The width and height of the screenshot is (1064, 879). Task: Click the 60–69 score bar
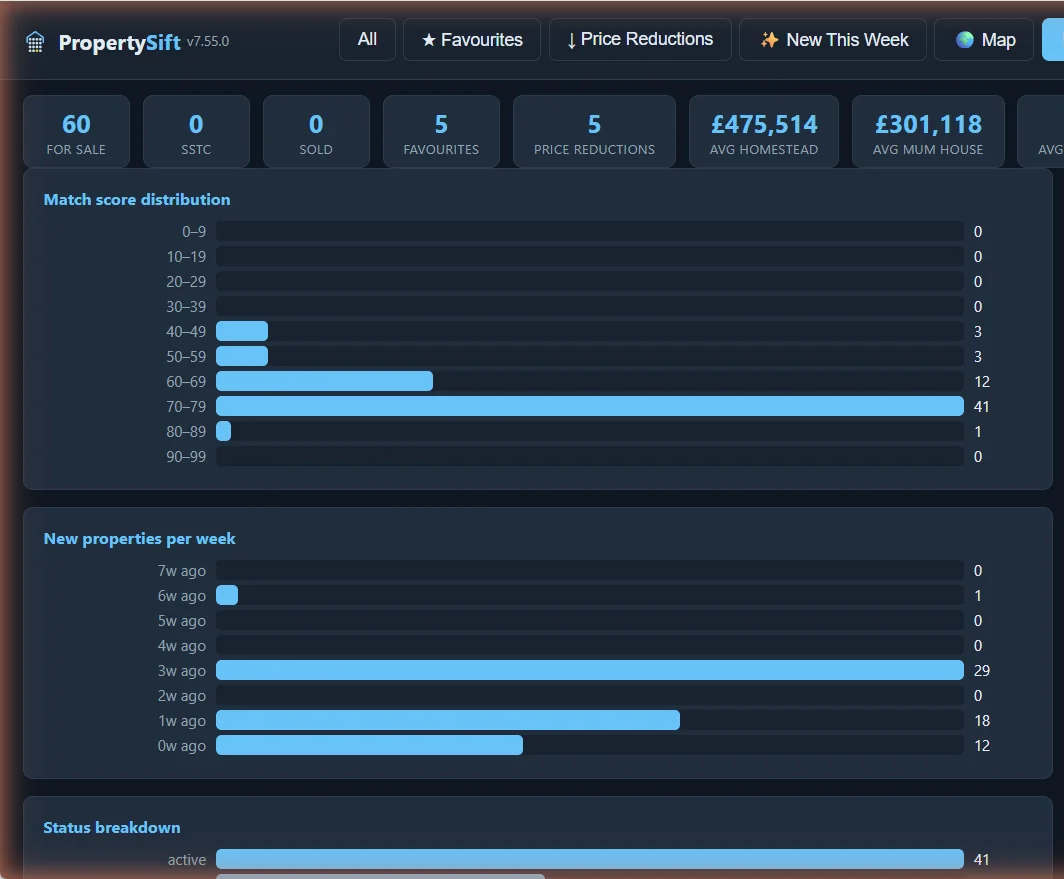click(x=324, y=381)
